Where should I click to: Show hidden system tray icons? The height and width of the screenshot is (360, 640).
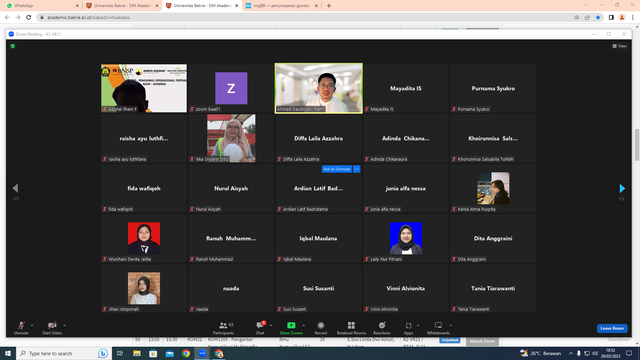[x=571, y=353]
